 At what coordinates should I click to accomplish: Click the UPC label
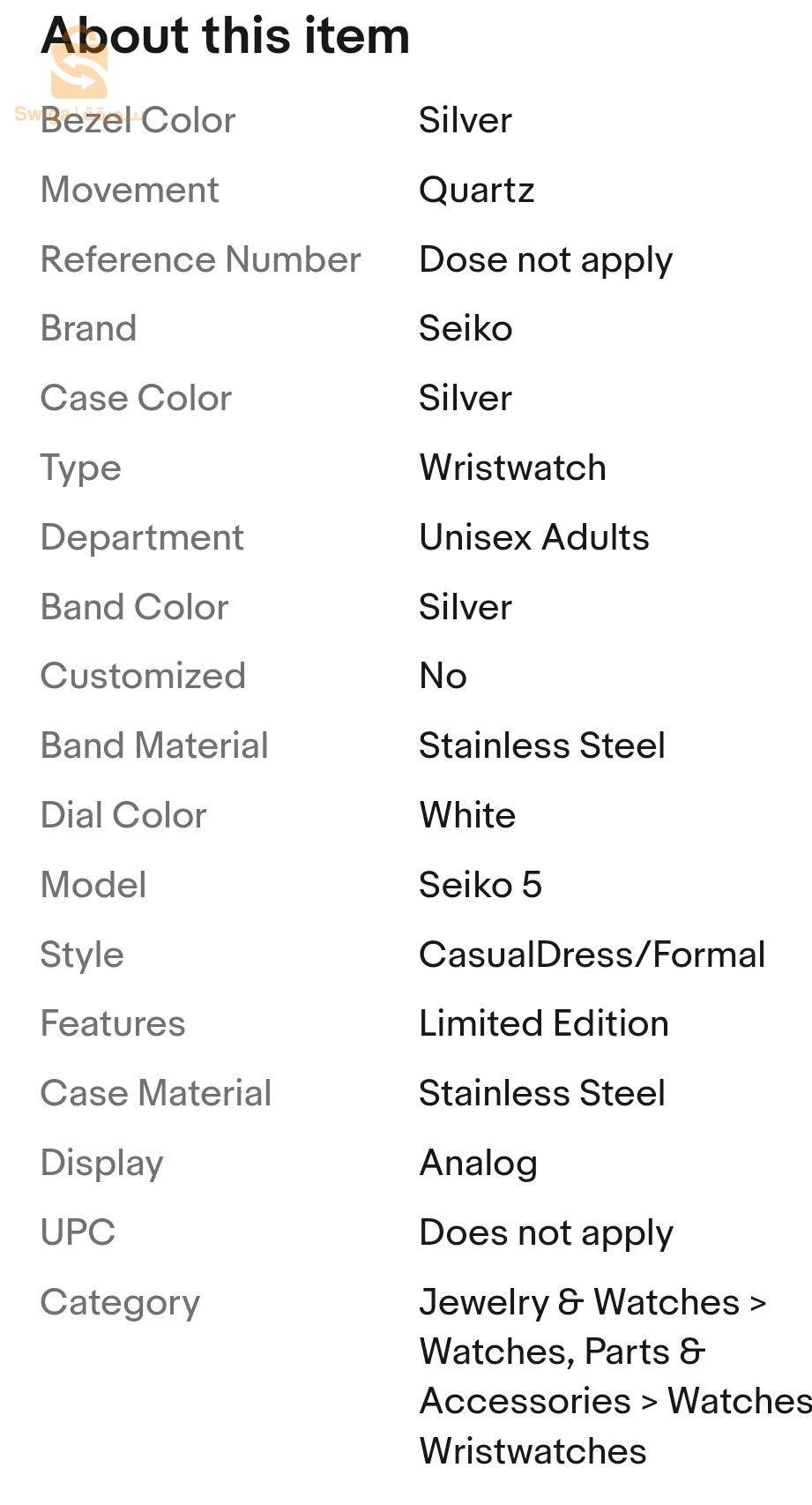[x=78, y=1232]
